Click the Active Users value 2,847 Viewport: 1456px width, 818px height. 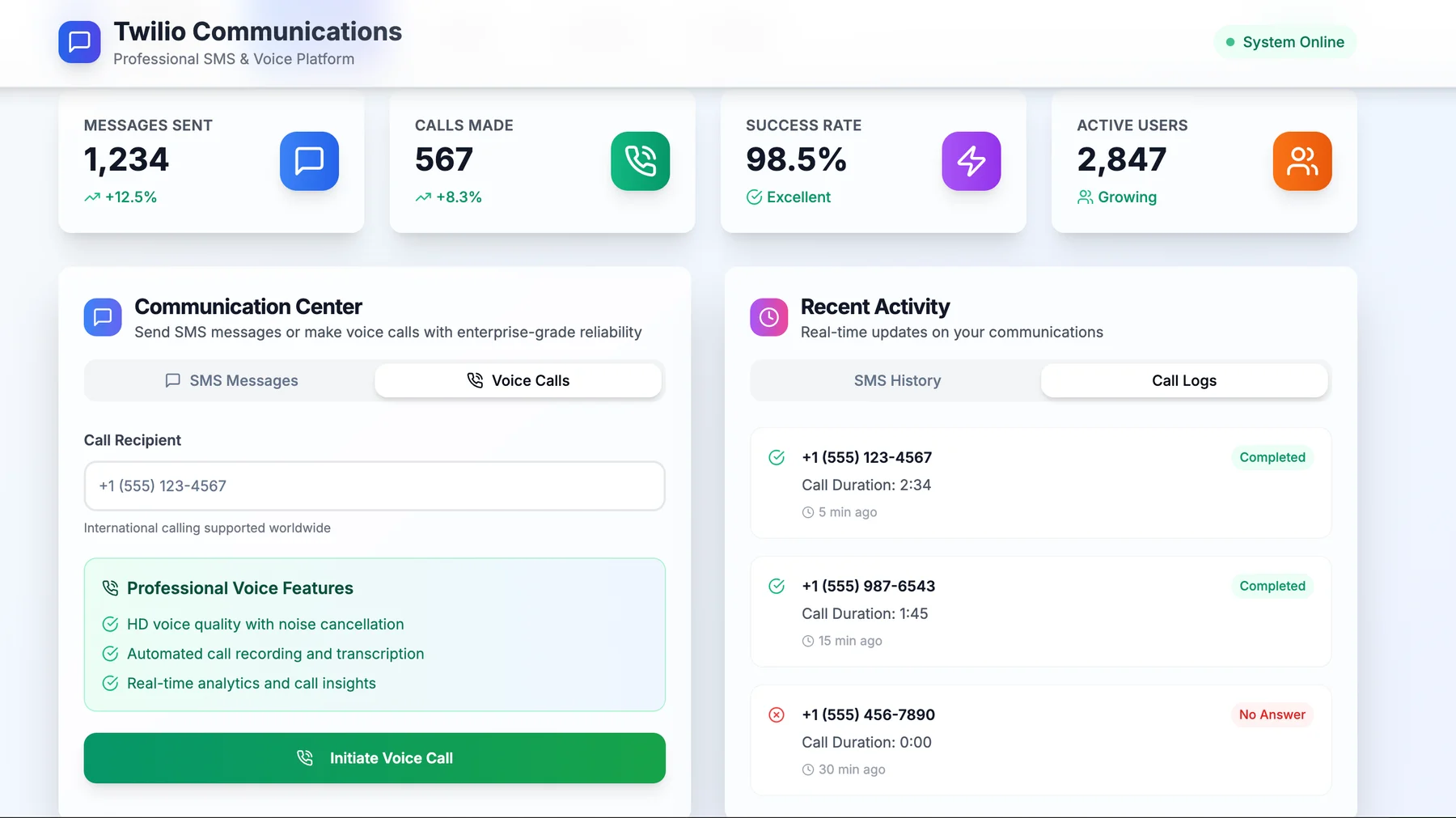pyautogui.click(x=1121, y=159)
